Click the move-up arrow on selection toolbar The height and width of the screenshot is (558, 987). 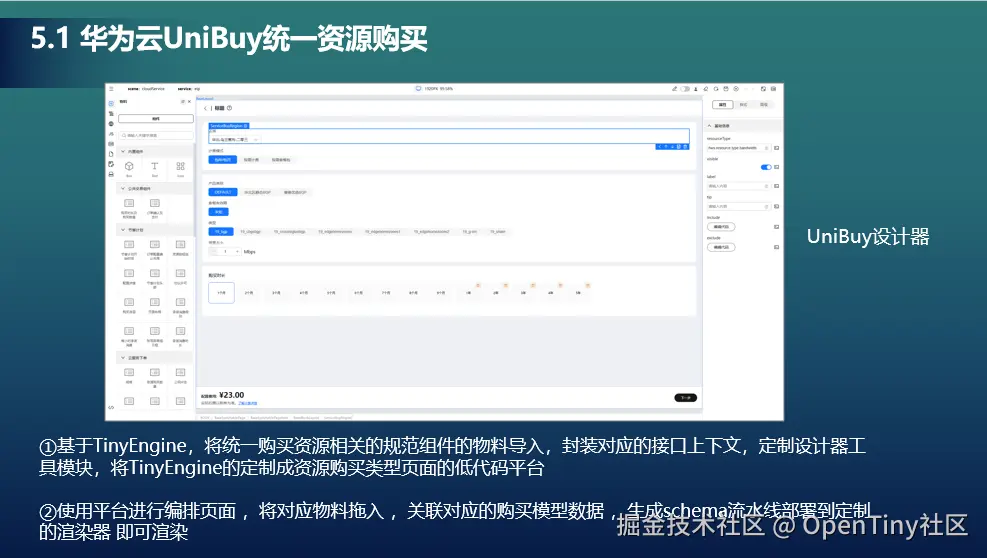coord(665,147)
